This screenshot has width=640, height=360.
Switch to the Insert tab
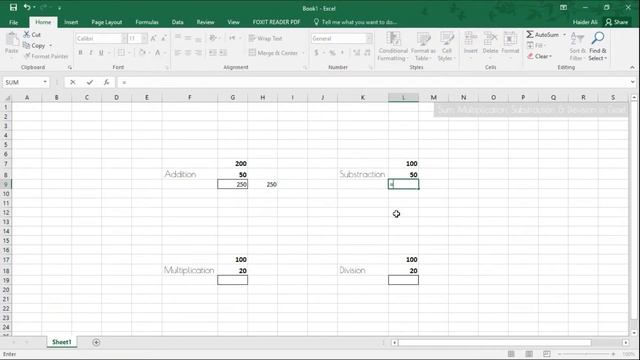pos(71,22)
